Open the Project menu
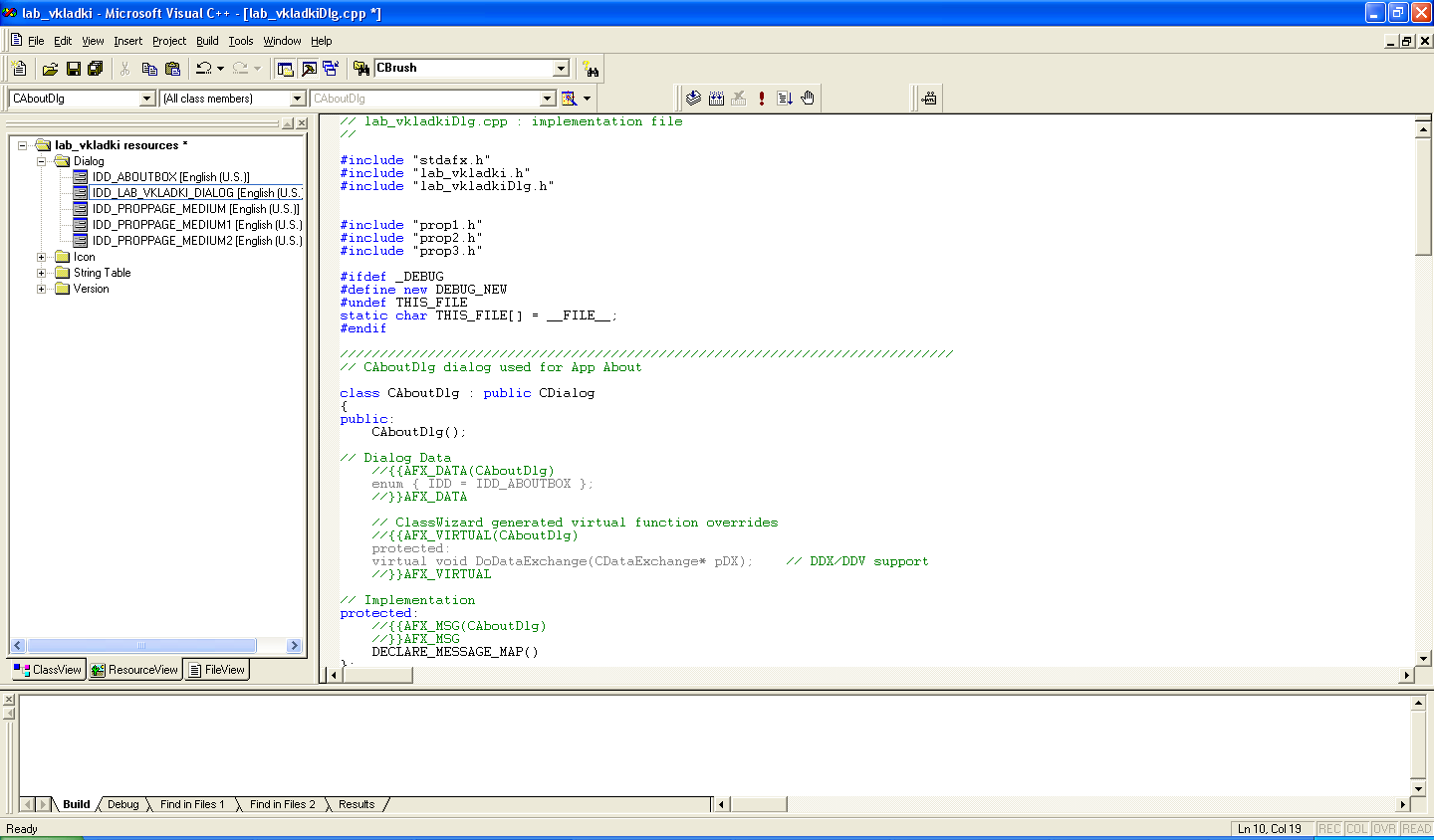This screenshot has height=840, width=1434. 169,41
